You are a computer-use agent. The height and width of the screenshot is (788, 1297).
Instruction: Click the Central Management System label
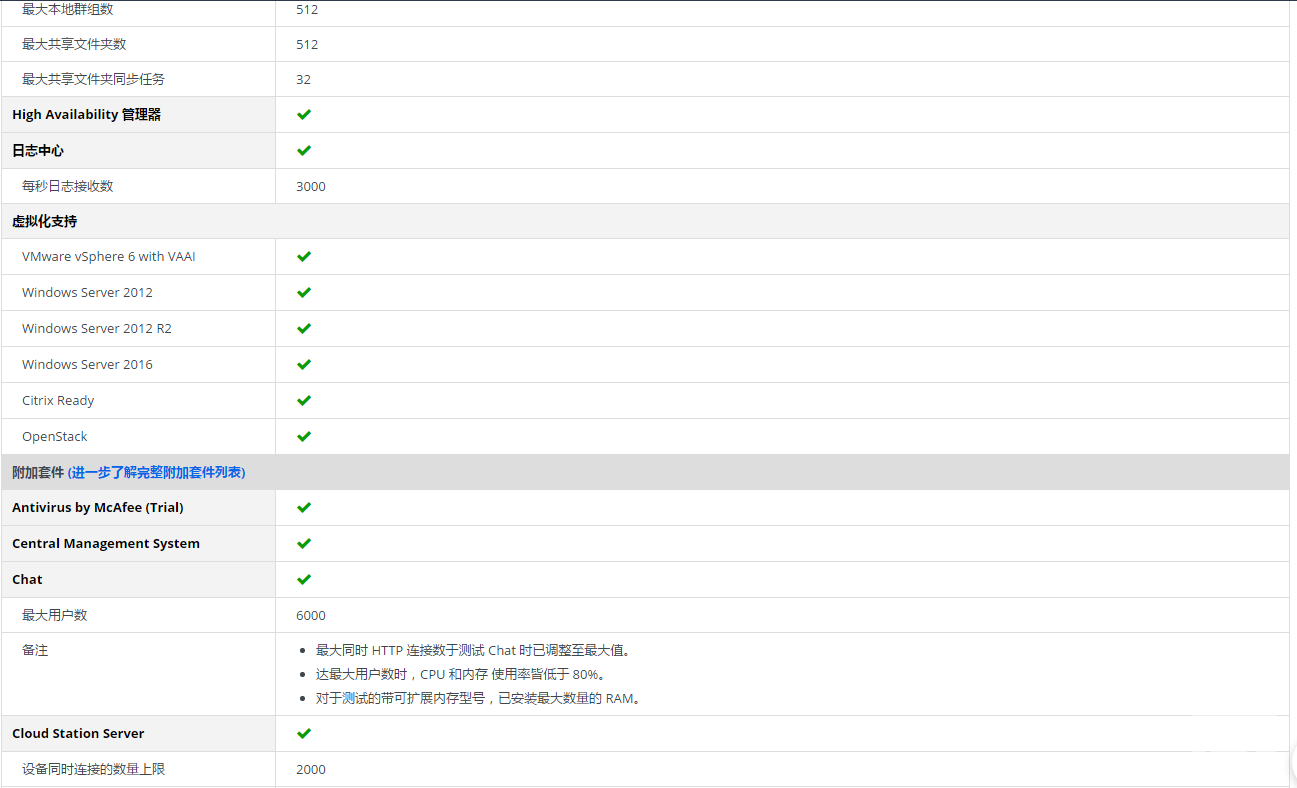106,543
